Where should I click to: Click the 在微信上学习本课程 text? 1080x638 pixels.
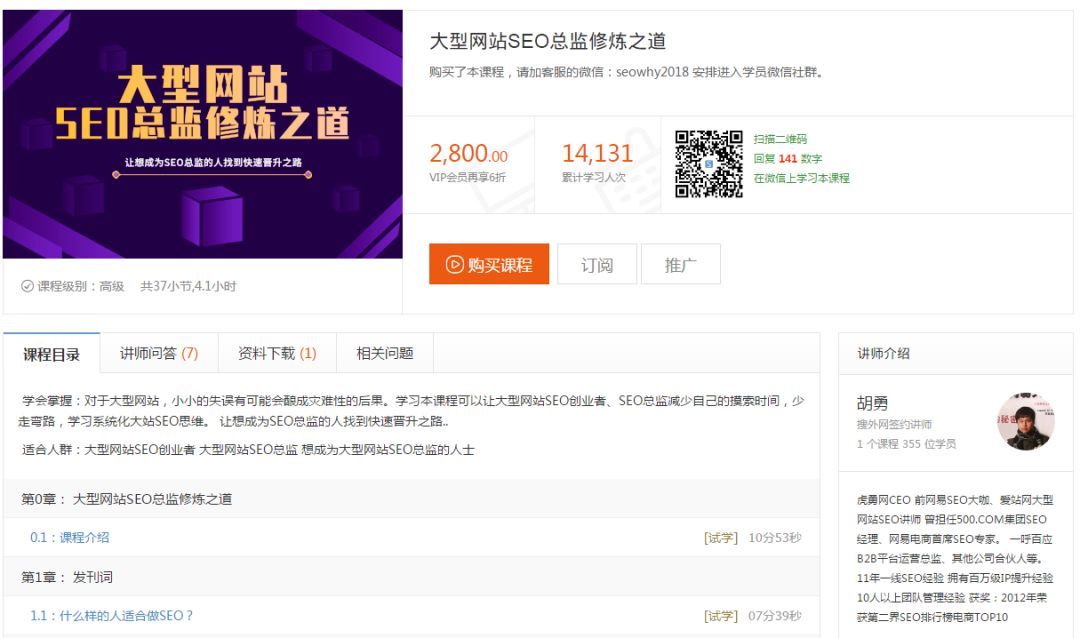pos(802,178)
